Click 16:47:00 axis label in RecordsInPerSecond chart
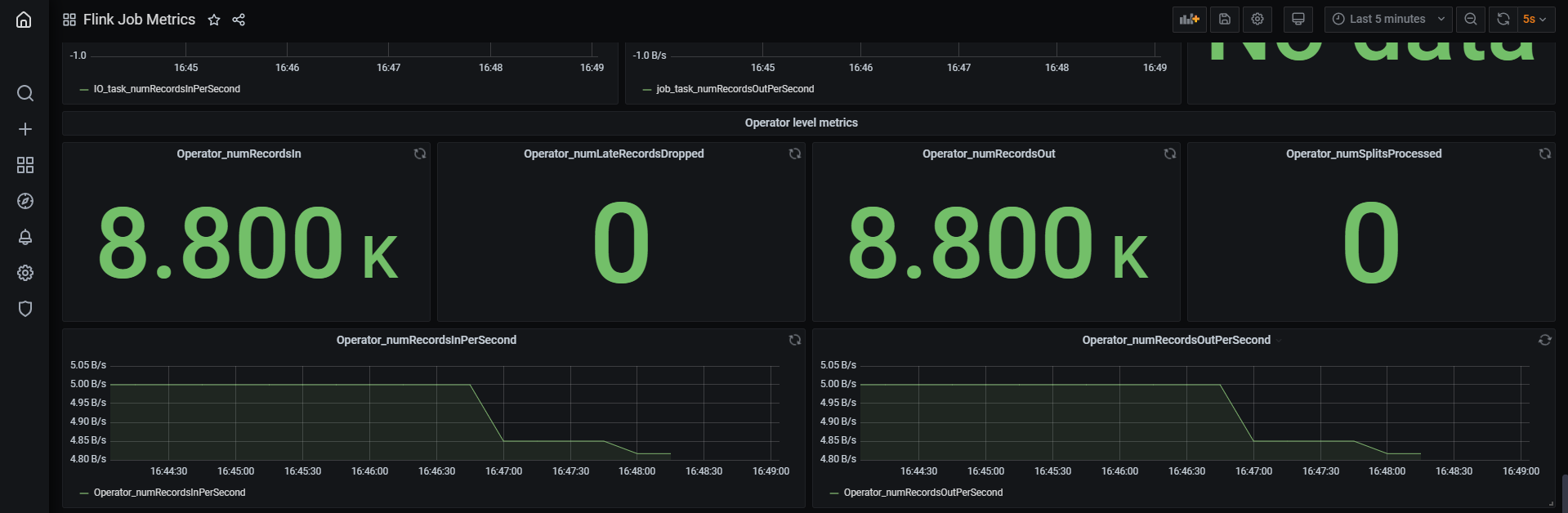Screen dimensions: 1568x513 click(503, 471)
